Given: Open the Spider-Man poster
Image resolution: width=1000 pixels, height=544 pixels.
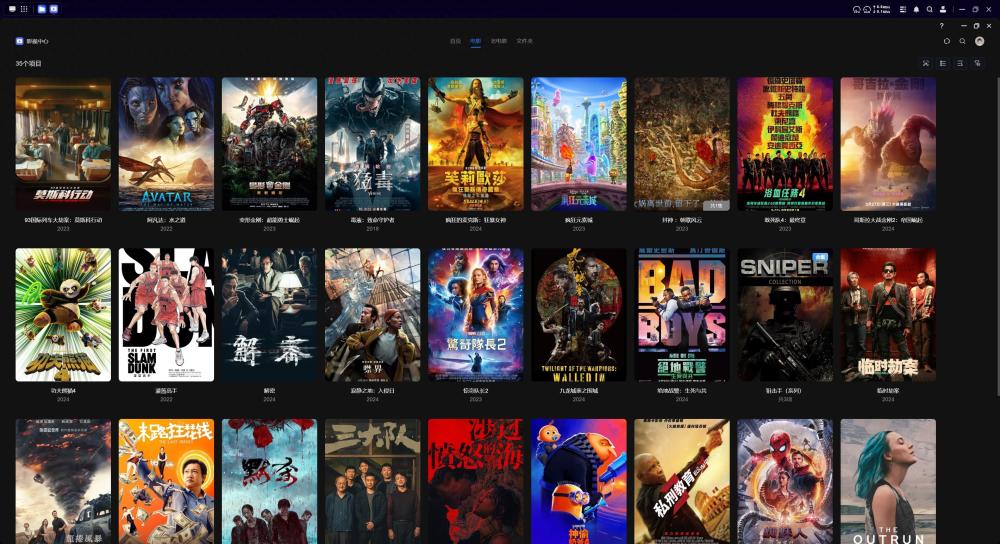Looking at the screenshot, I should 785,482.
